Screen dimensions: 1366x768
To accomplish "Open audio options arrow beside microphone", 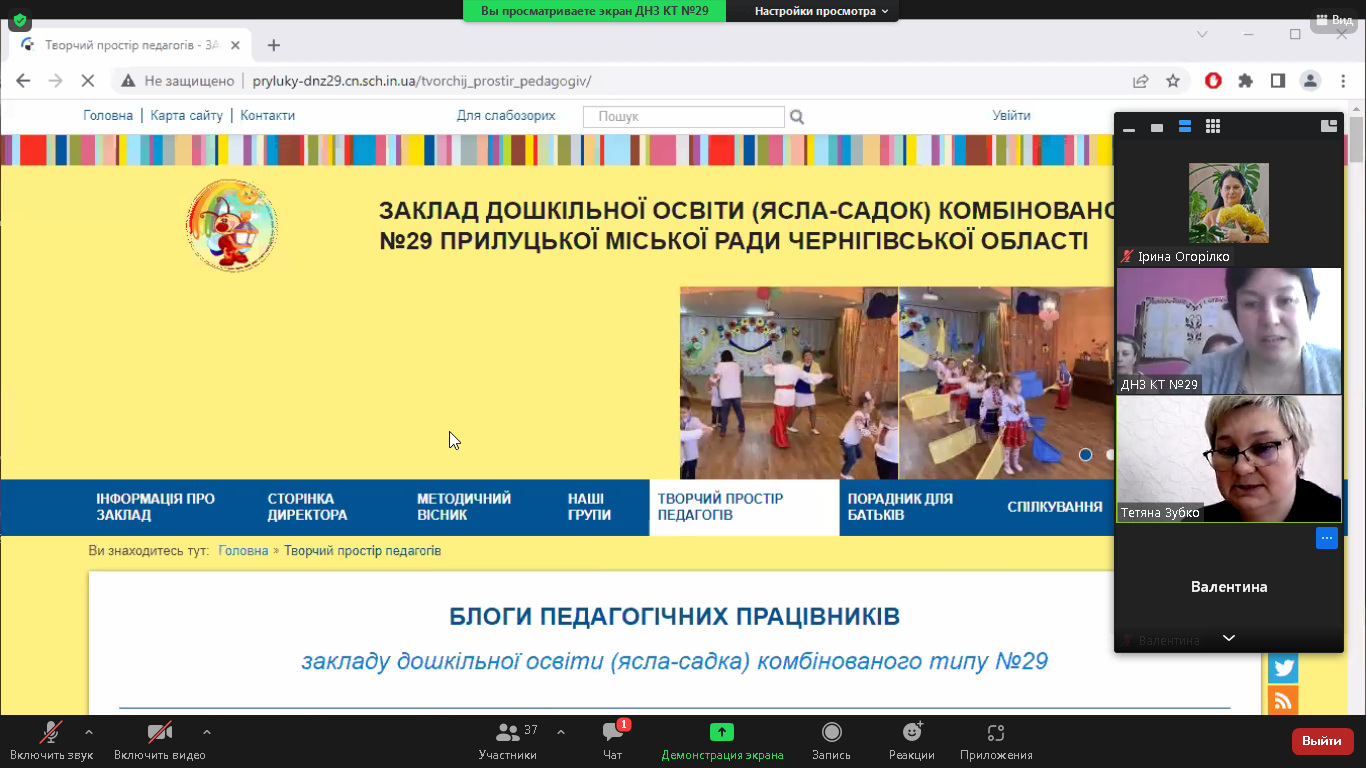I will click(x=88, y=732).
